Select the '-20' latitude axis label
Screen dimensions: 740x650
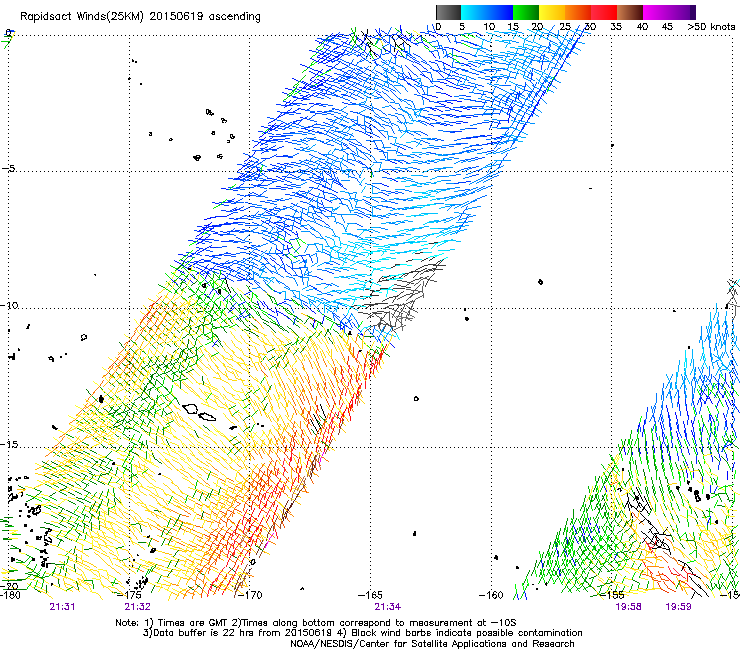coord(9,586)
